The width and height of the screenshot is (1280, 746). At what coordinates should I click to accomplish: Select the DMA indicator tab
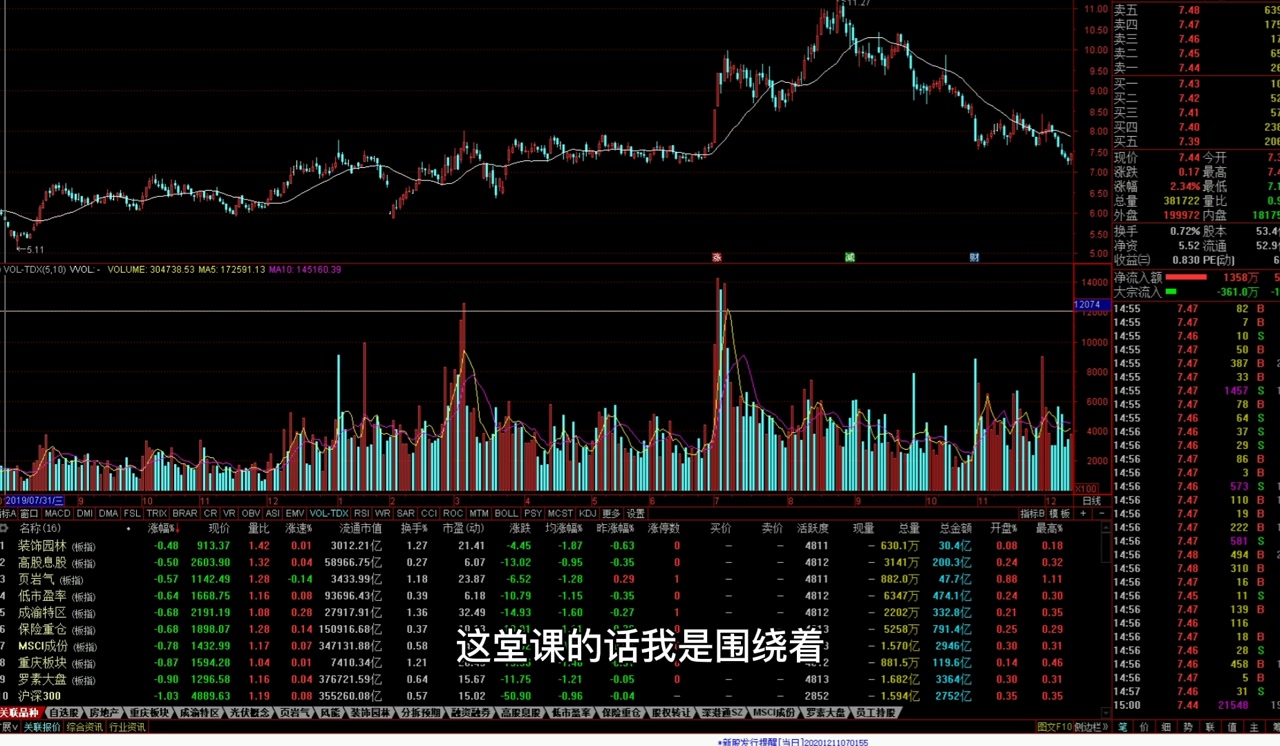108,513
